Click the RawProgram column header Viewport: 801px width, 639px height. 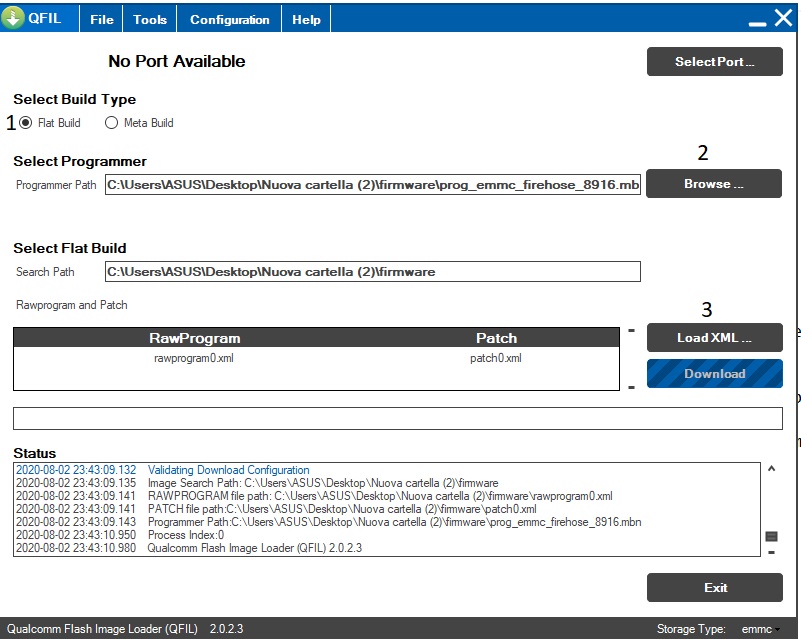coord(194,338)
